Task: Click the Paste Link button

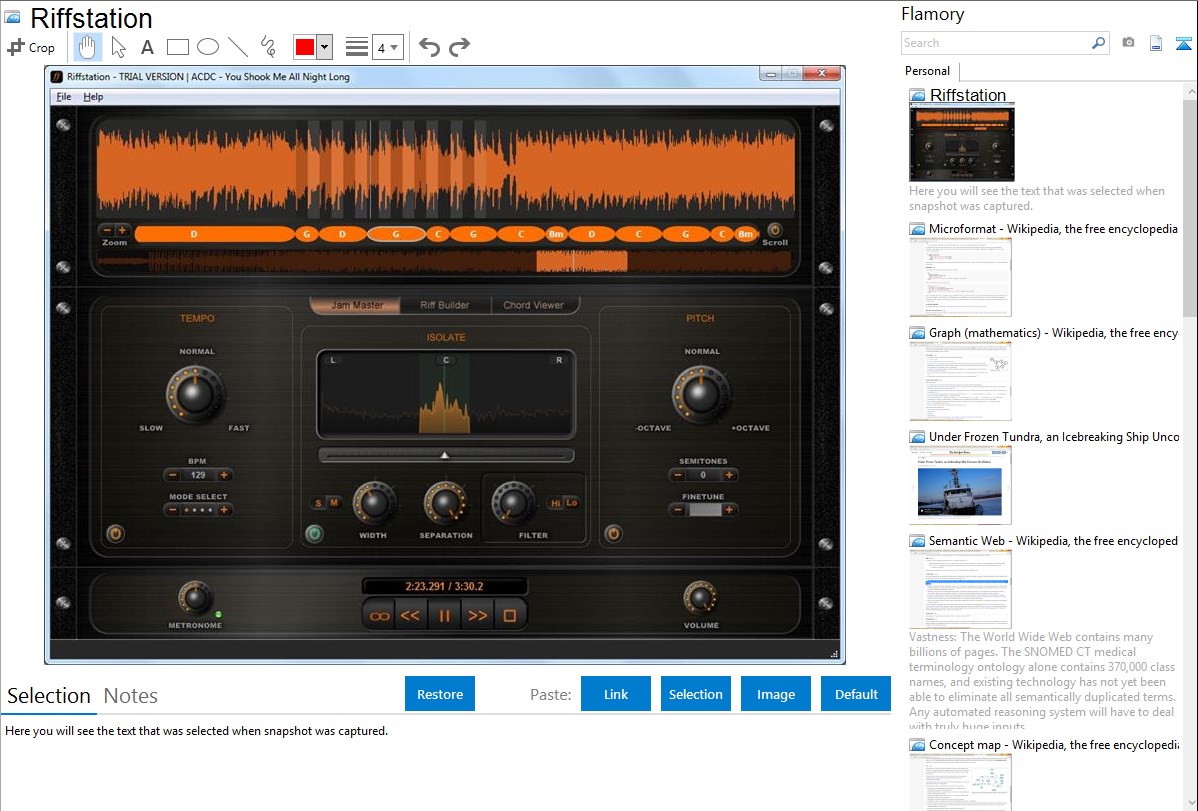Action: (616, 693)
